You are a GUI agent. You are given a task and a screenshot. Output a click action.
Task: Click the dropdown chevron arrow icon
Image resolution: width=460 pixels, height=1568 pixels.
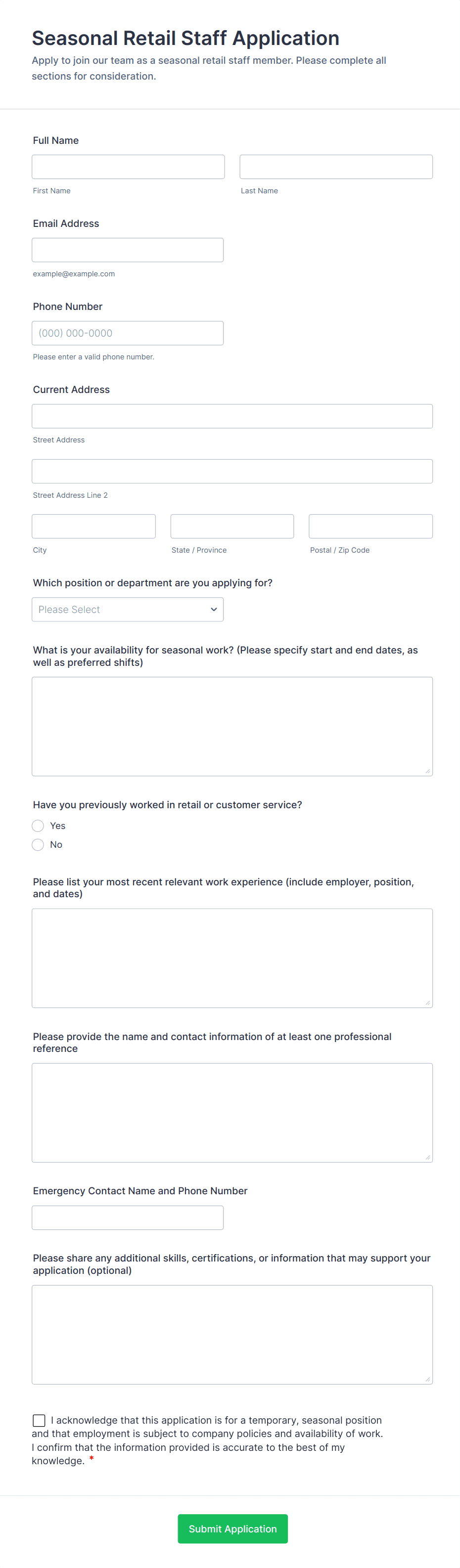click(214, 610)
